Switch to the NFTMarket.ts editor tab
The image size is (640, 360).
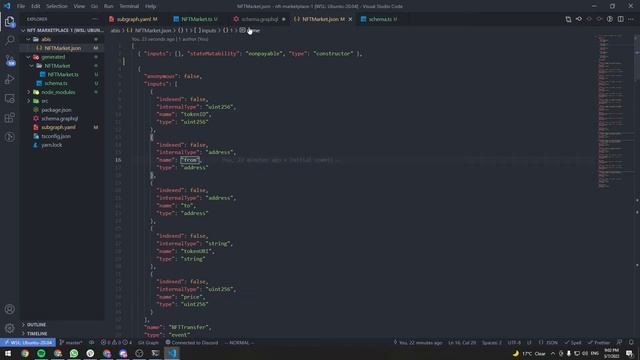coord(198,19)
